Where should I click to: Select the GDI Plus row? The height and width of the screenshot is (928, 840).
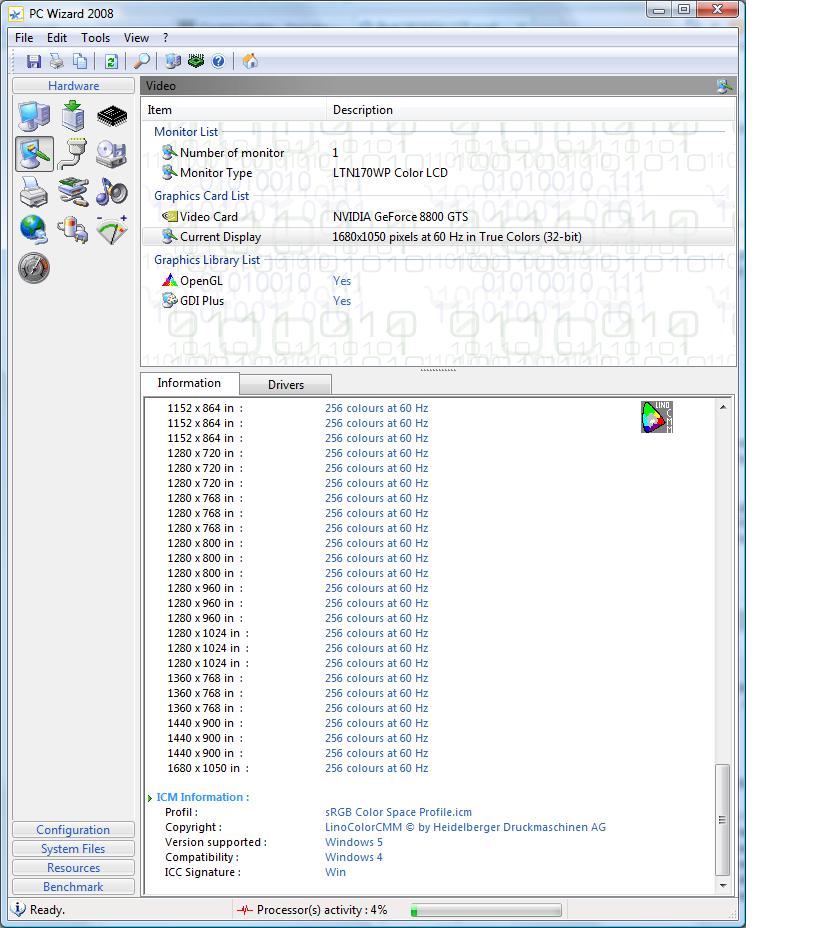click(x=438, y=301)
